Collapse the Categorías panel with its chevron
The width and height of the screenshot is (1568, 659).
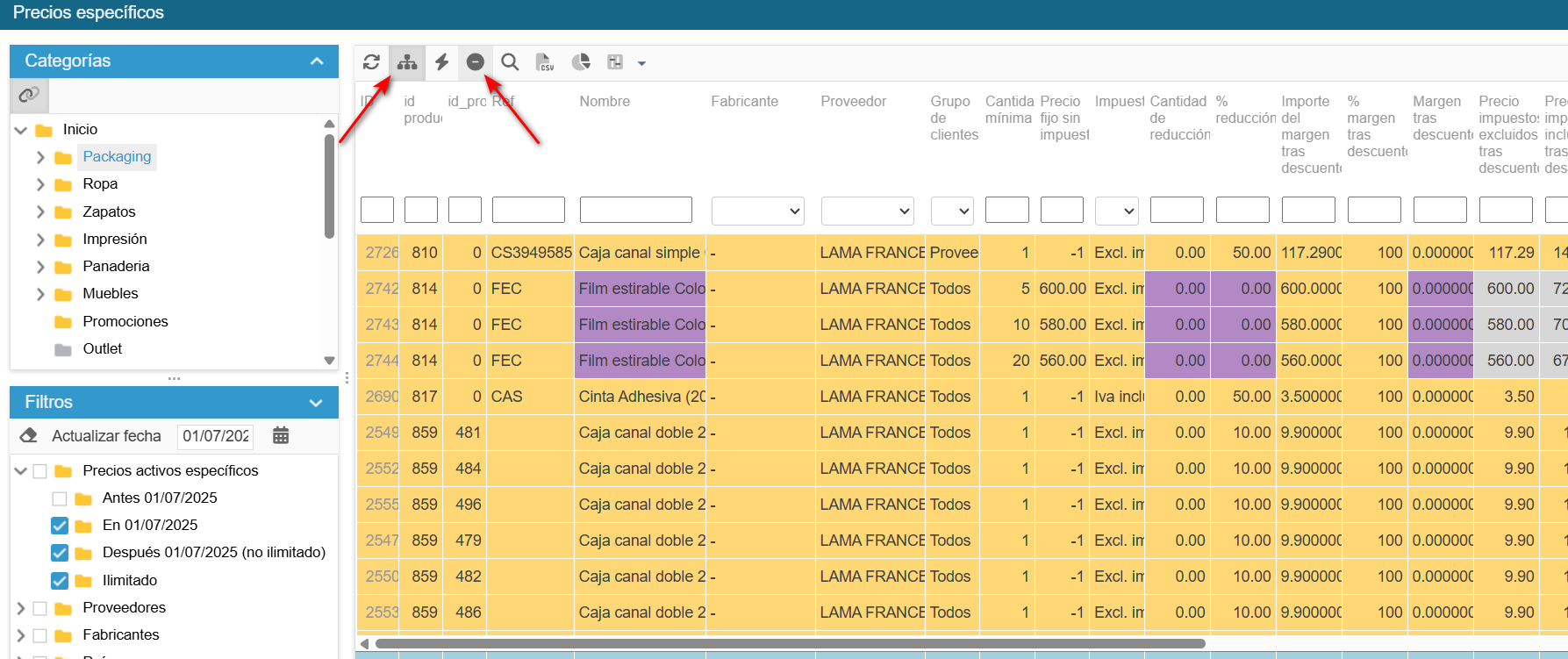(318, 61)
